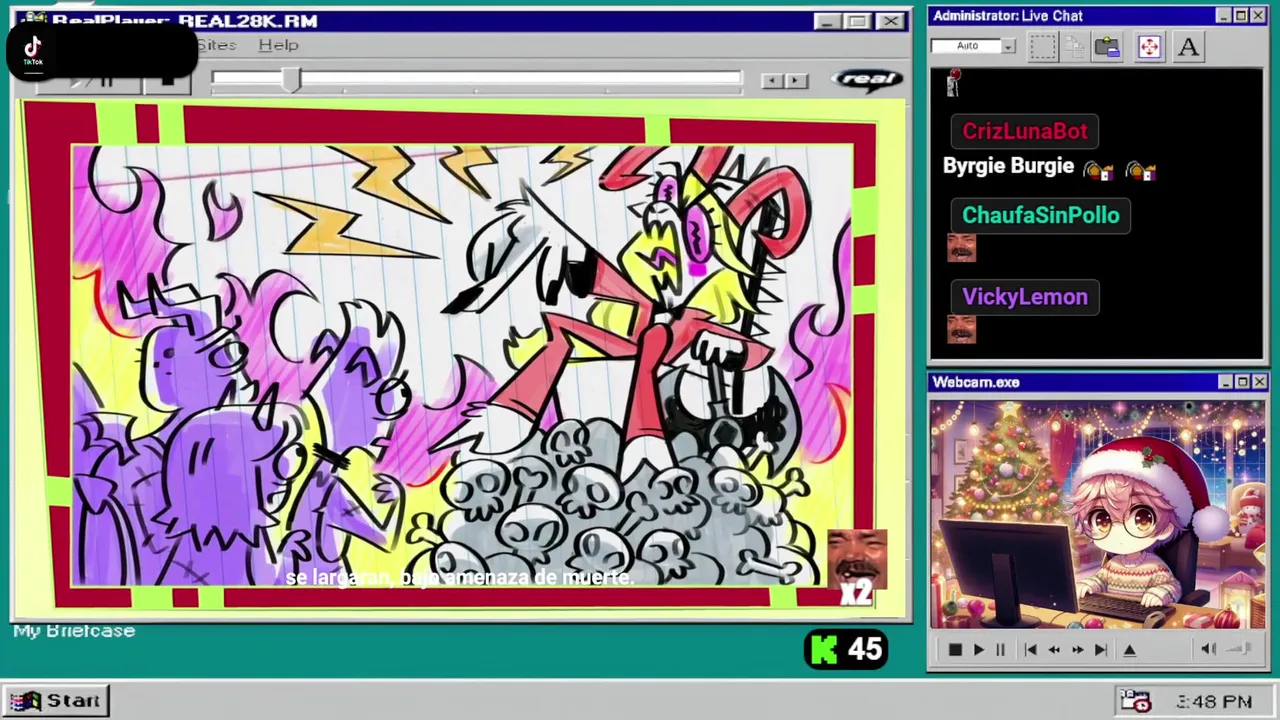Click the 3:48 PM taskbar clock
Viewport: 1280px width, 720px height.
(x=1214, y=702)
